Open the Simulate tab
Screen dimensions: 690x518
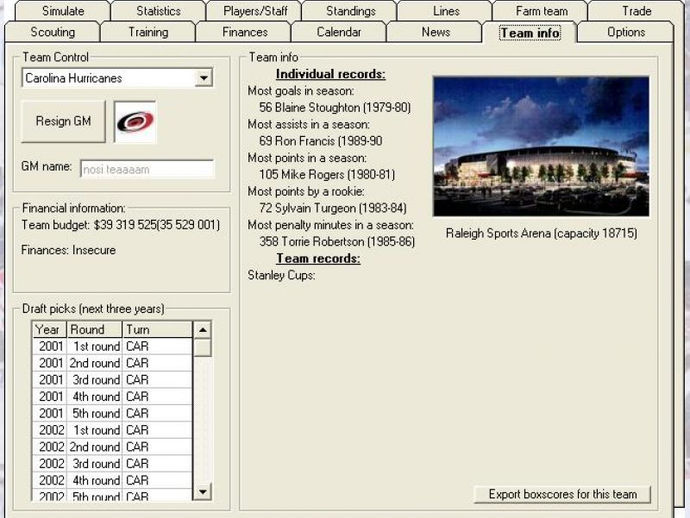(63, 11)
